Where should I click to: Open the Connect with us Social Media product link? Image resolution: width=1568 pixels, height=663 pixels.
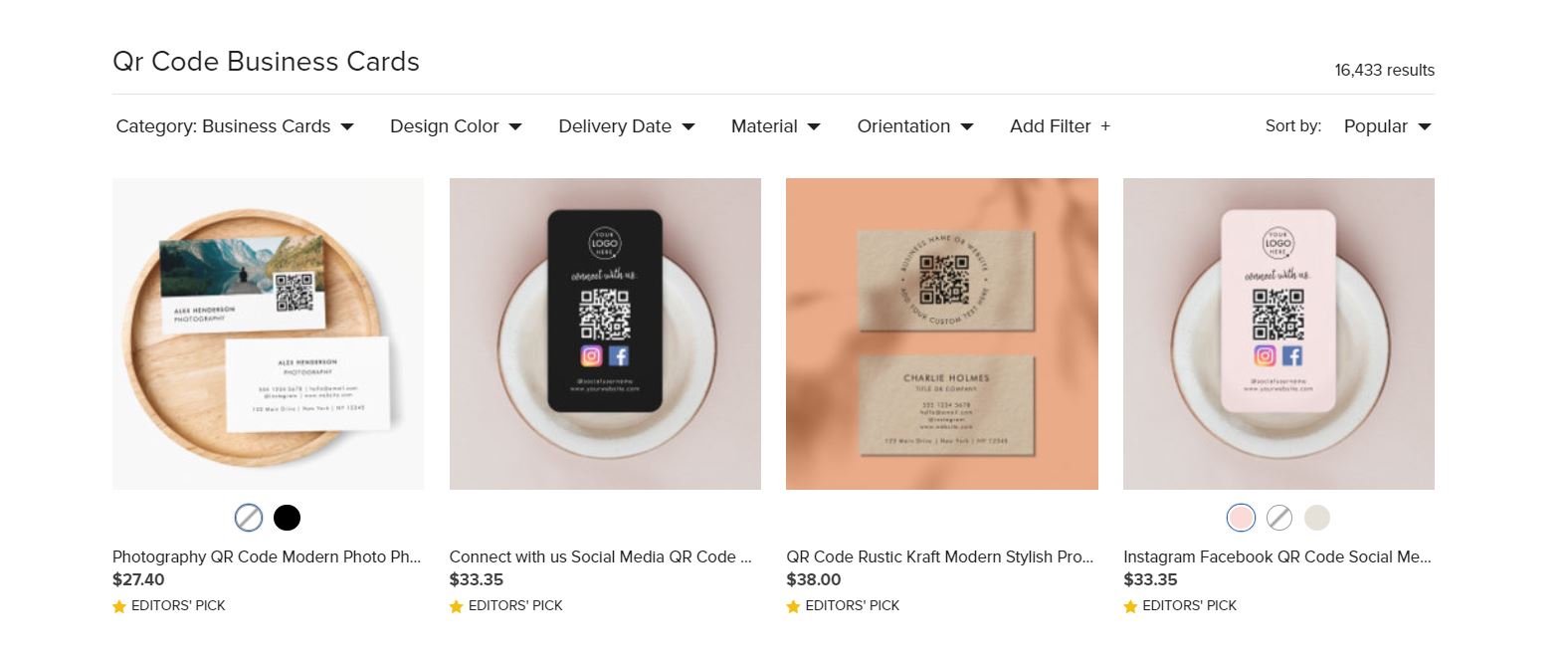pos(602,557)
